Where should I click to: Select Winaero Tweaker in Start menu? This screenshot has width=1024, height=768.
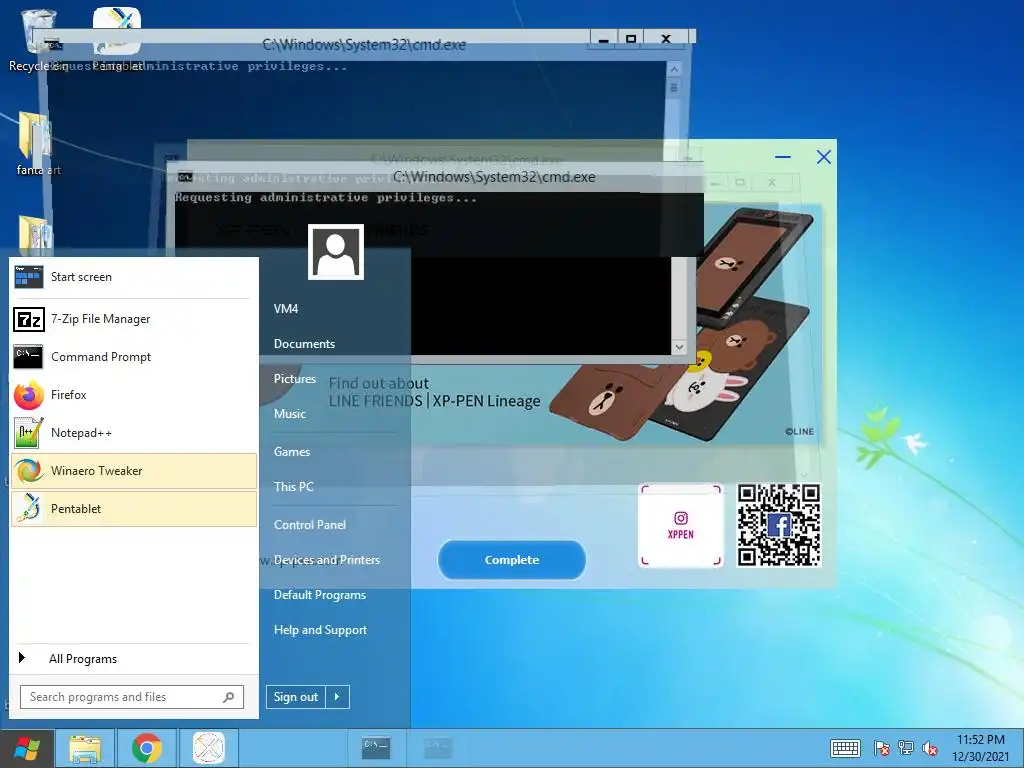133,471
